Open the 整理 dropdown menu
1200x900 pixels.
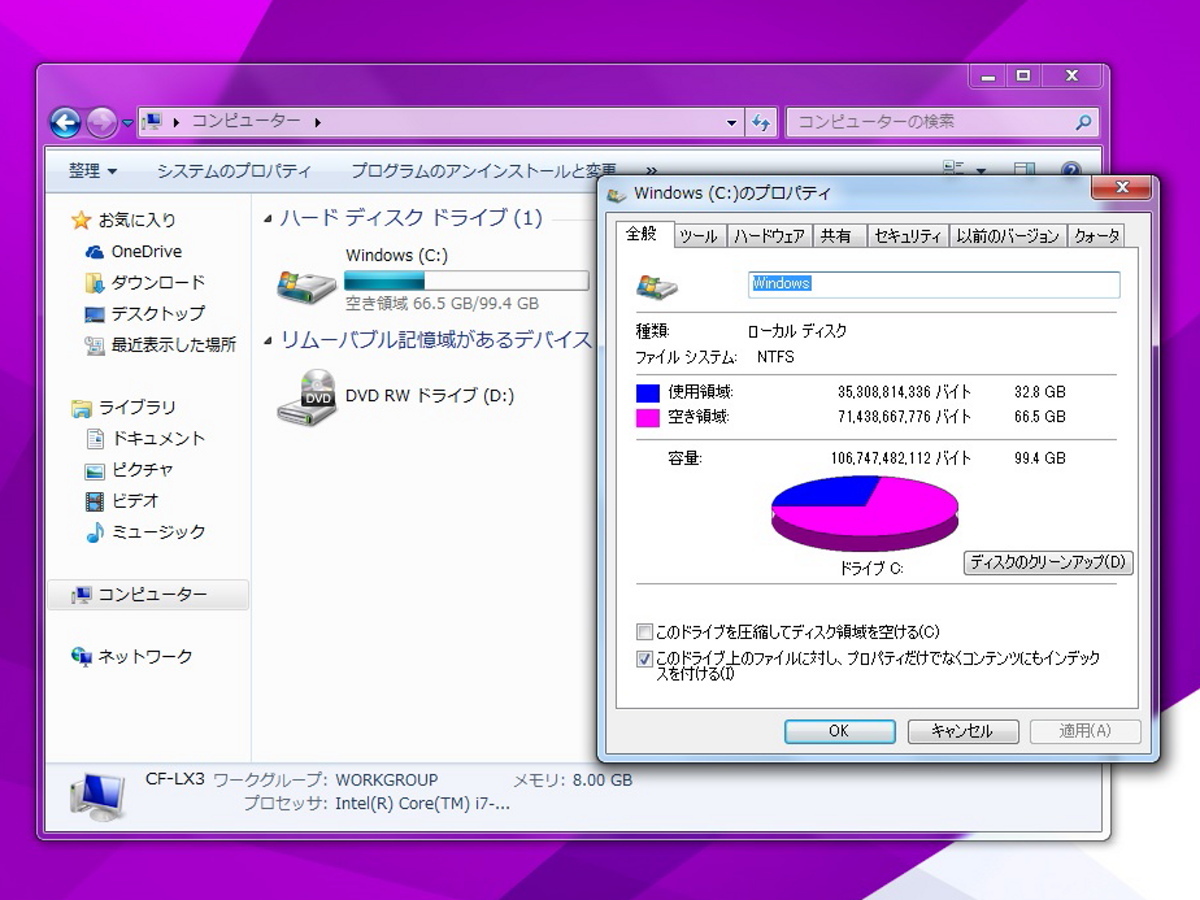(93, 171)
